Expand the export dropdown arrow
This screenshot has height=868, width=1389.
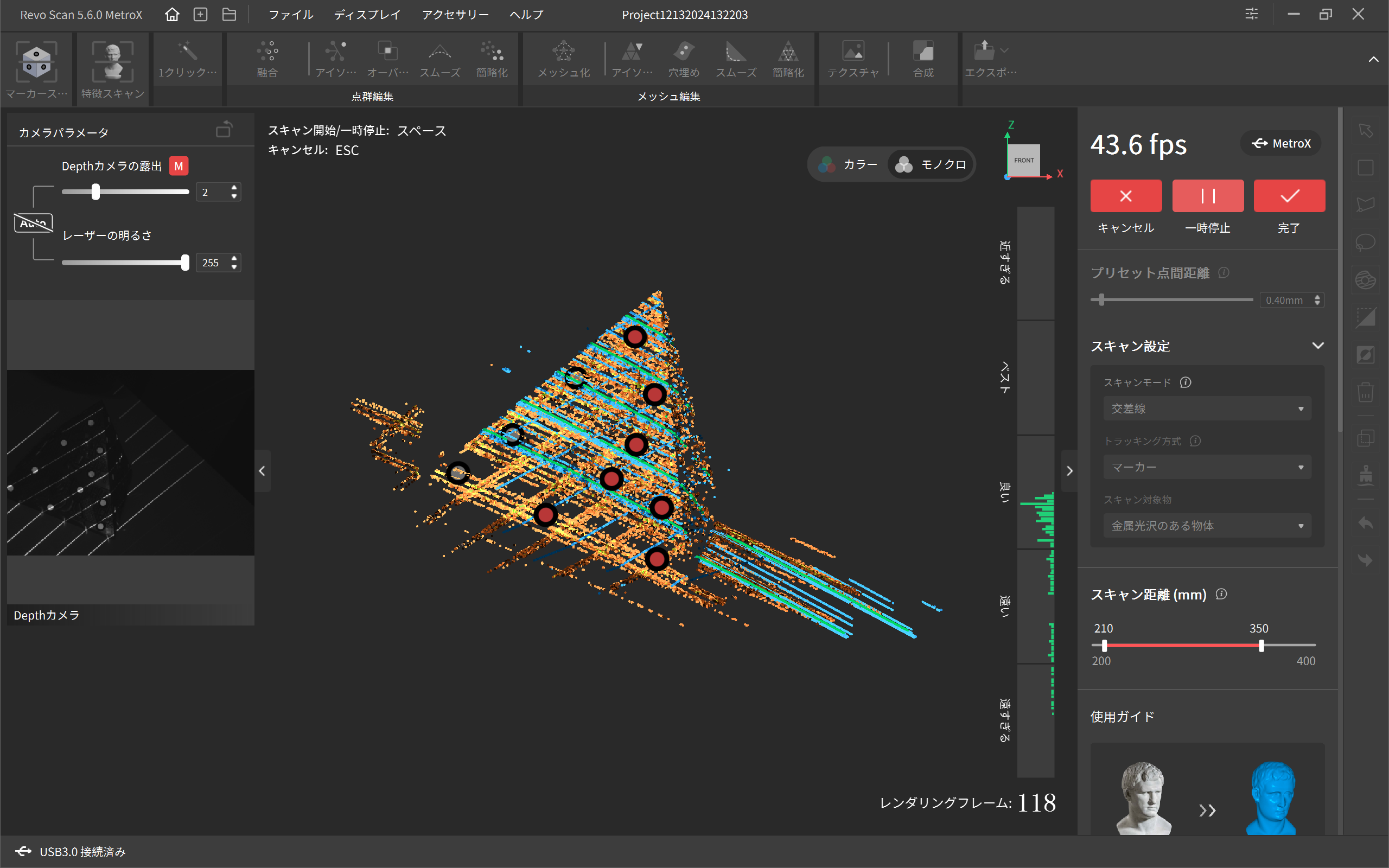1004,50
